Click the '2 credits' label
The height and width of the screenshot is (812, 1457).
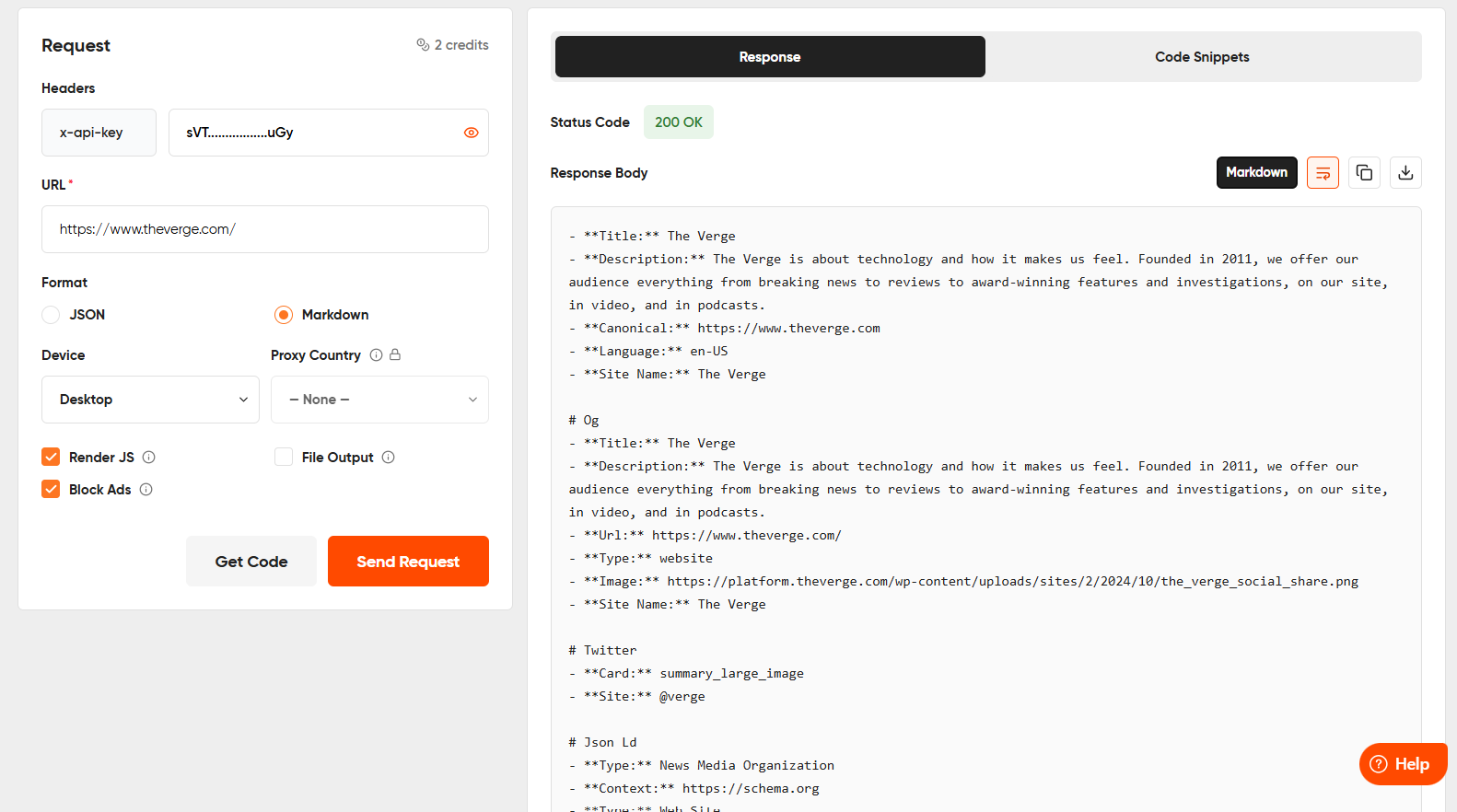click(x=461, y=45)
